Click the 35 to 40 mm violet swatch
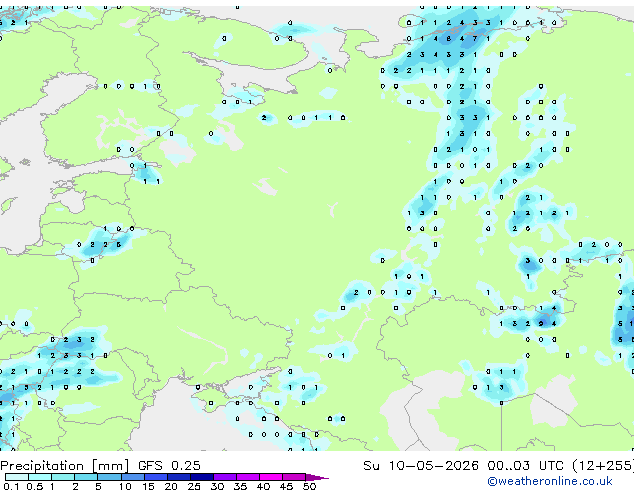Screen dimensions: 634x490 point(248,477)
